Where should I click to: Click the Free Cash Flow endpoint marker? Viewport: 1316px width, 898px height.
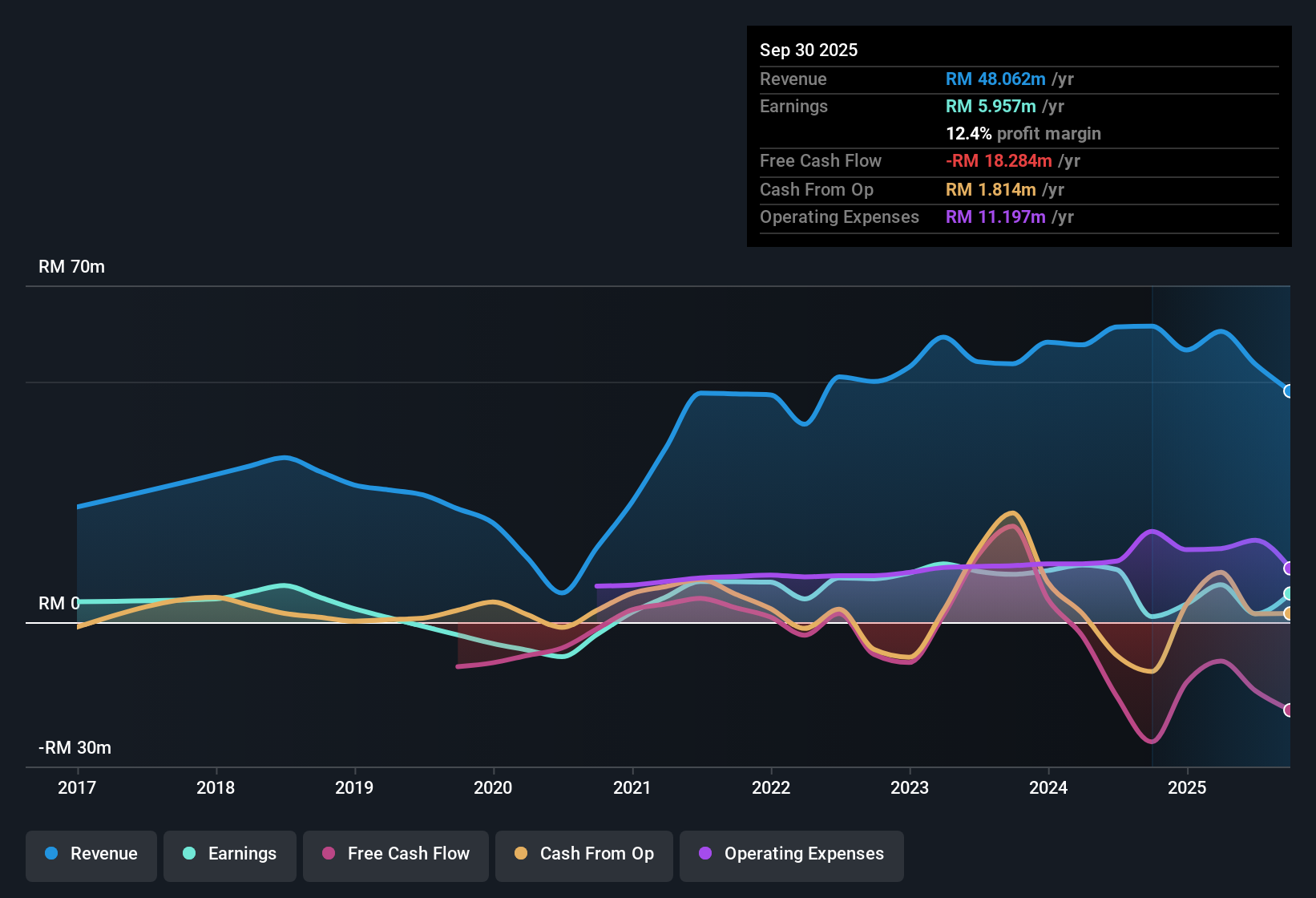[1289, 710]
